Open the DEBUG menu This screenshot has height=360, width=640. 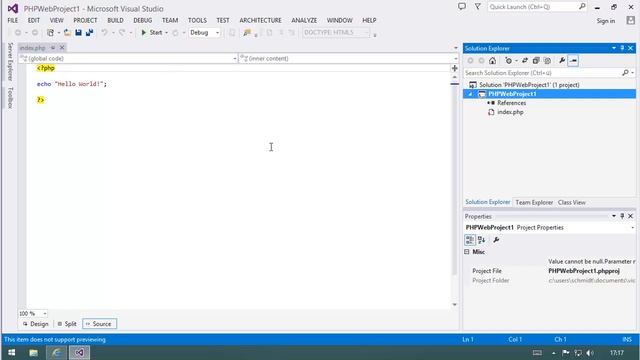point(142,20)
